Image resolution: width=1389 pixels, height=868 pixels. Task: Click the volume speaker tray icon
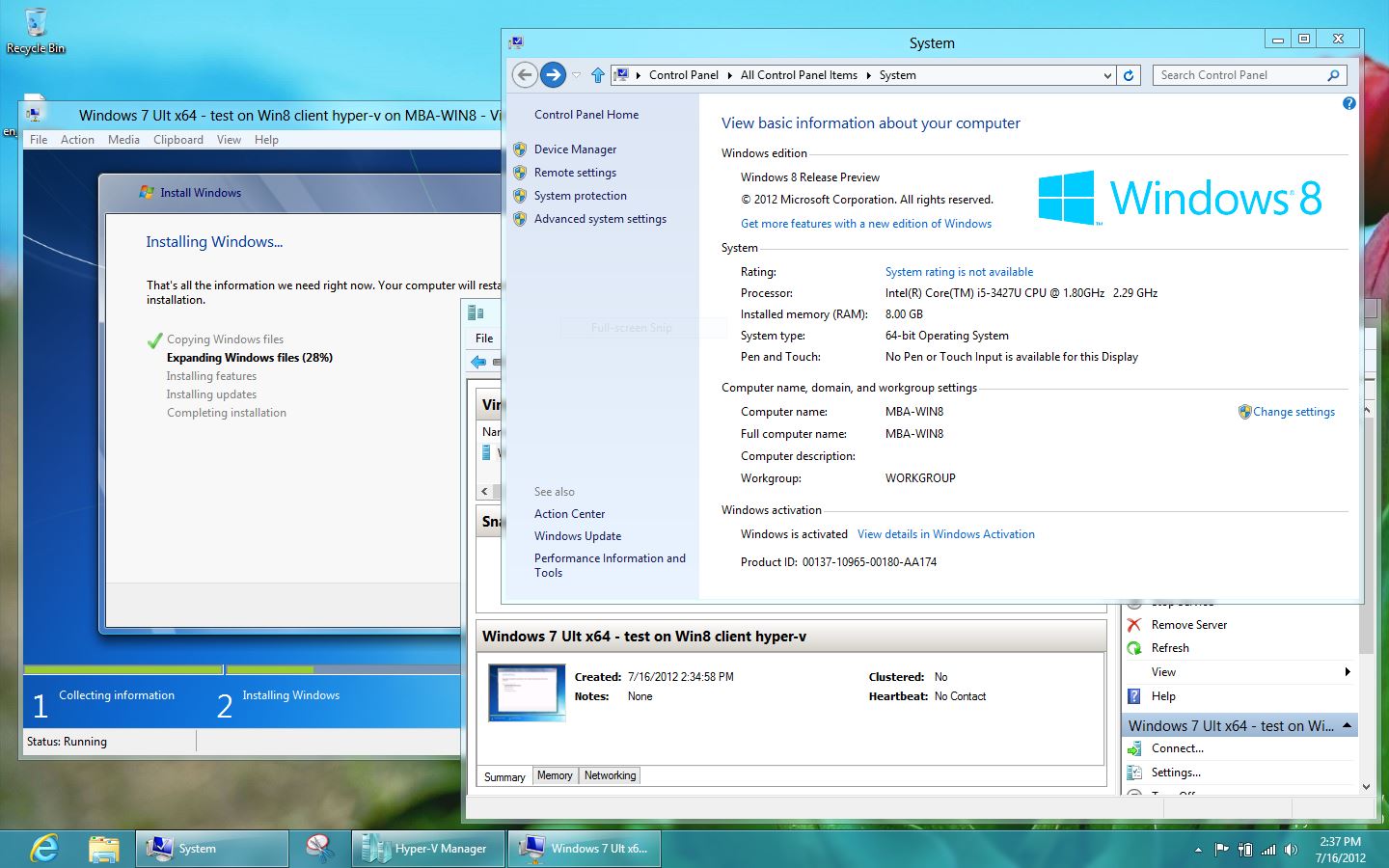1292,850
